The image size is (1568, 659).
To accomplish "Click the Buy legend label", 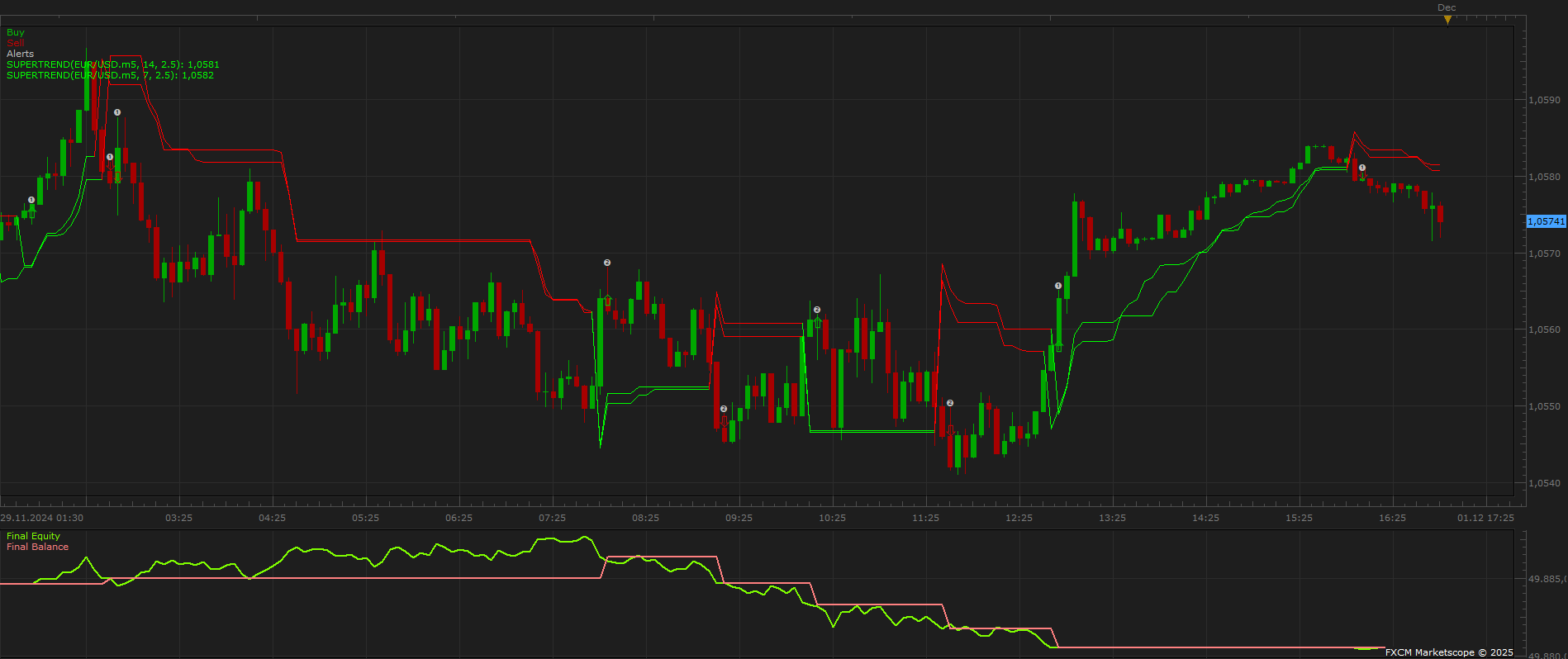I will tap(16, 32).
